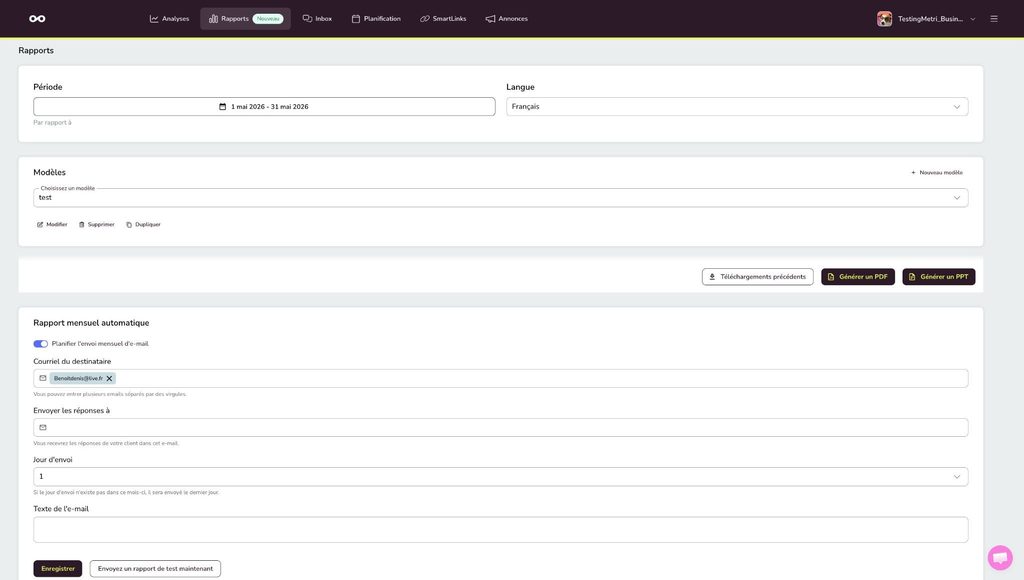The width and height of the screenshot is (1024, 580).
Task: Switch to SmartLinks tab
Action: point(443,18)
